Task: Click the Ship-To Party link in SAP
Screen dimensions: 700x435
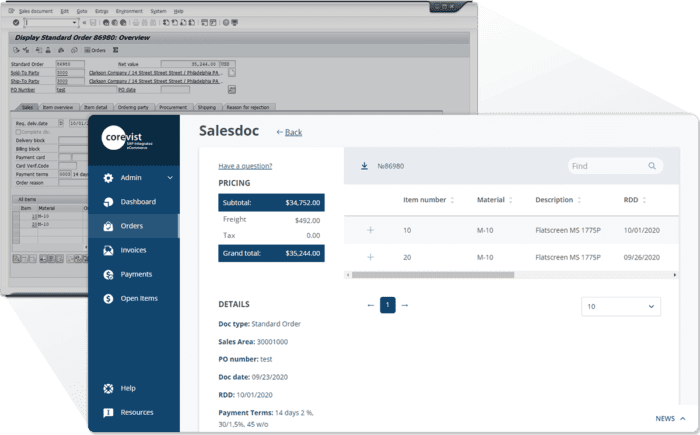Action: (x=25, y=81)
